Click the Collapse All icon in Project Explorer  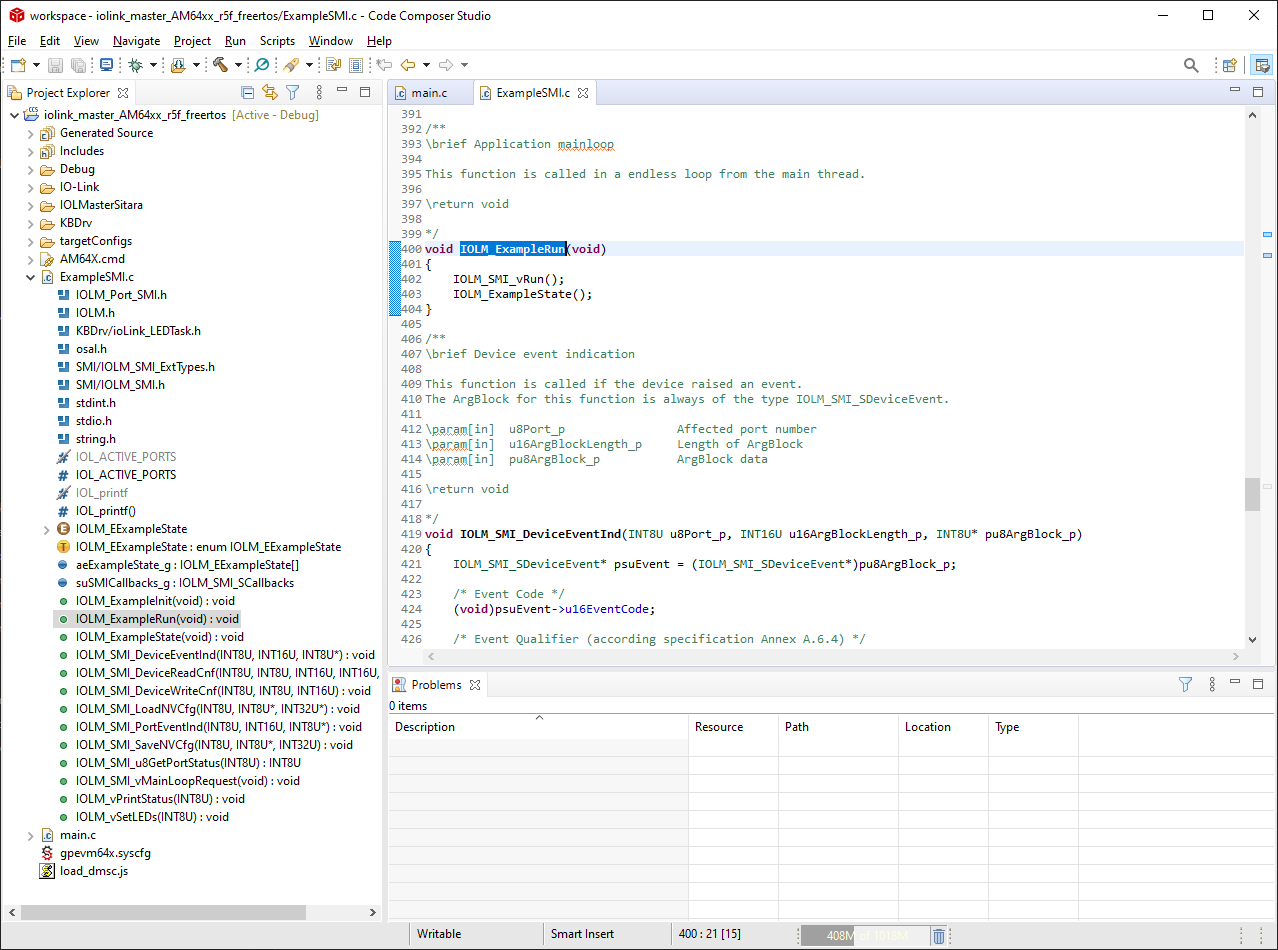click(x=247, y=93)
